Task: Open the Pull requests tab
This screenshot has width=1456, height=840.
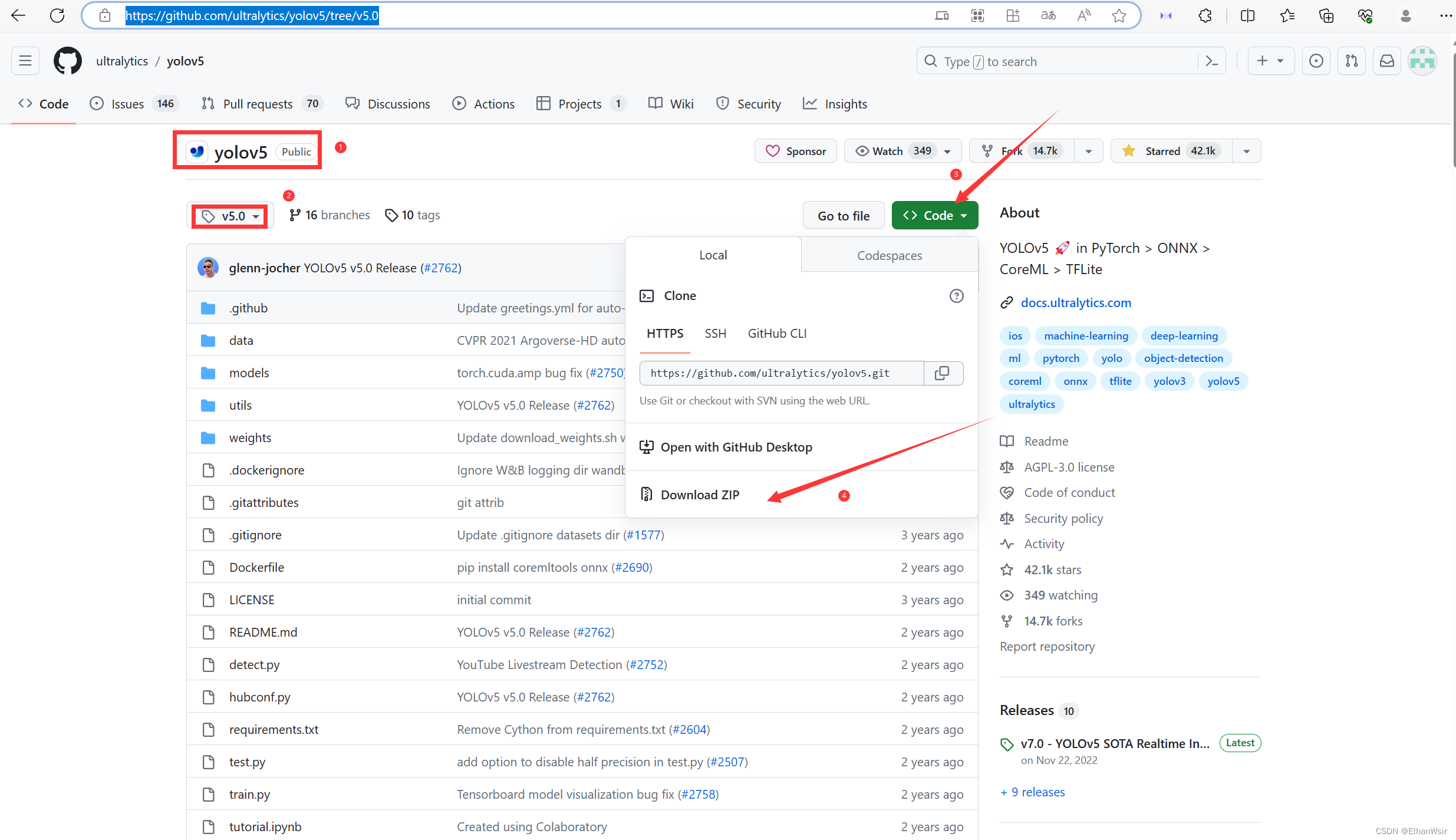Action: 262,104
